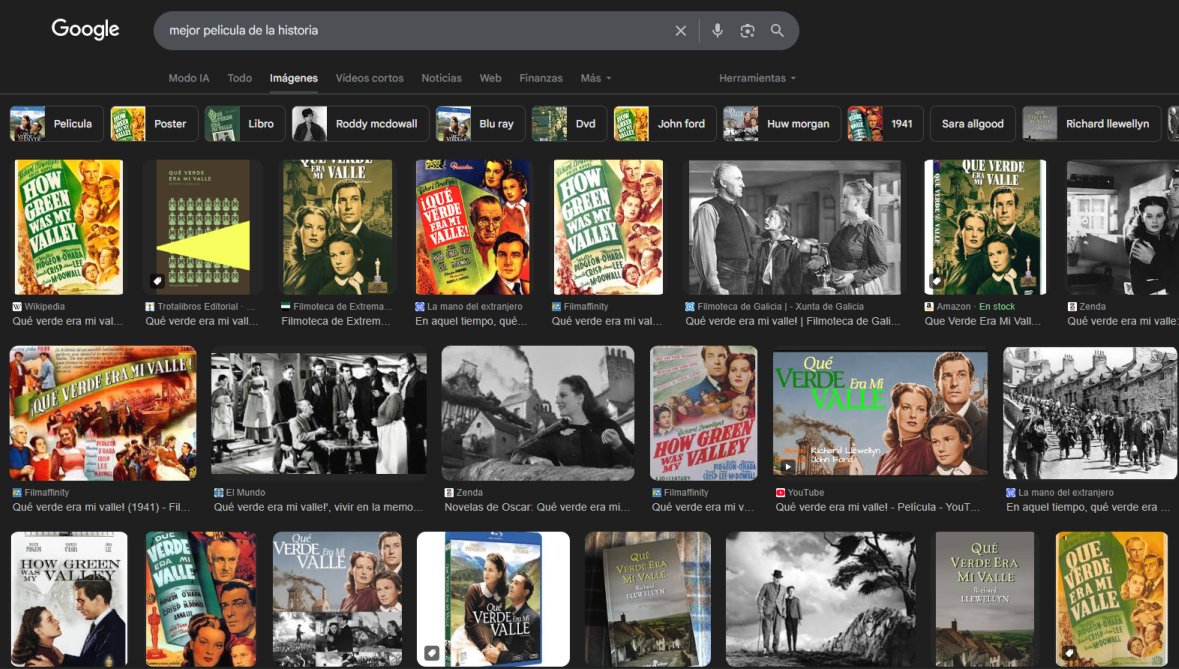Expand the Más dropdown menu
Image resolution: width=1179 pixels, height=669 pixels.
click(x=596, y=78)
